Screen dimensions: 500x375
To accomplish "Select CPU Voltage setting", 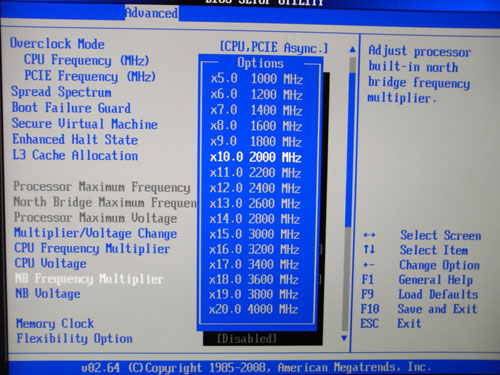I will click(51, 263).
